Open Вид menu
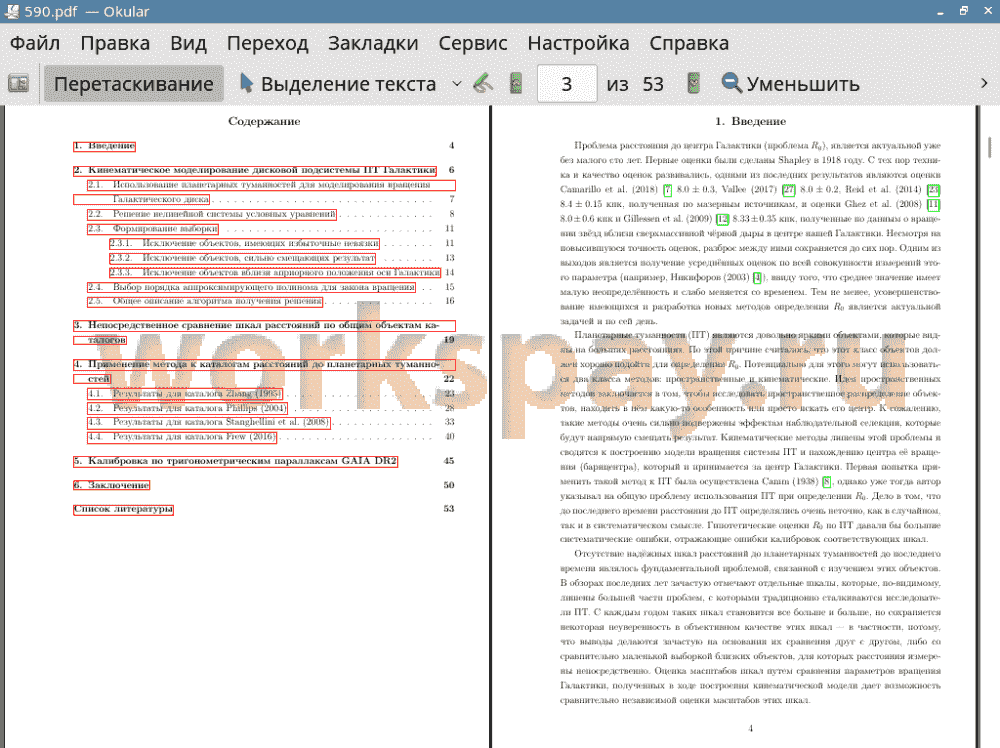Image resolution: width=1000 pixels, height=748 pixels. [188, 43]
